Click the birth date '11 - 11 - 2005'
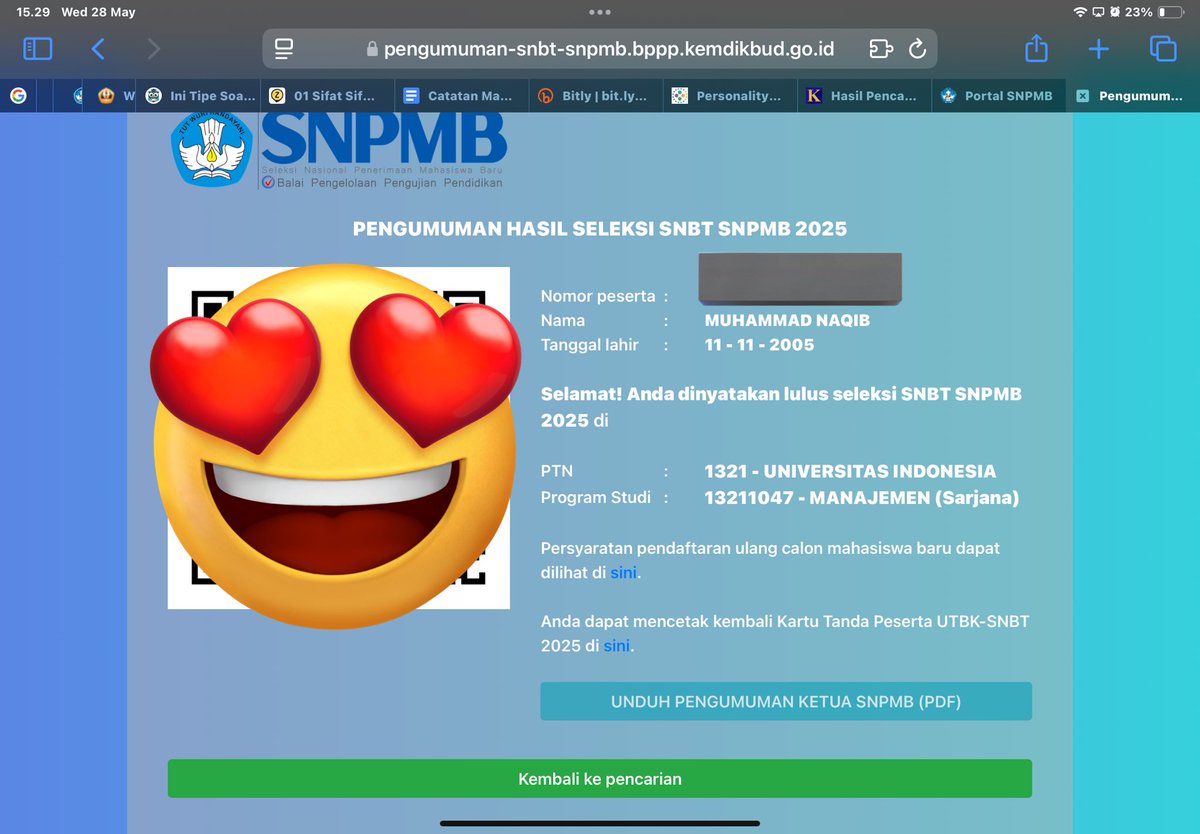Screen dimensions: 1200x834 (759, 345)
